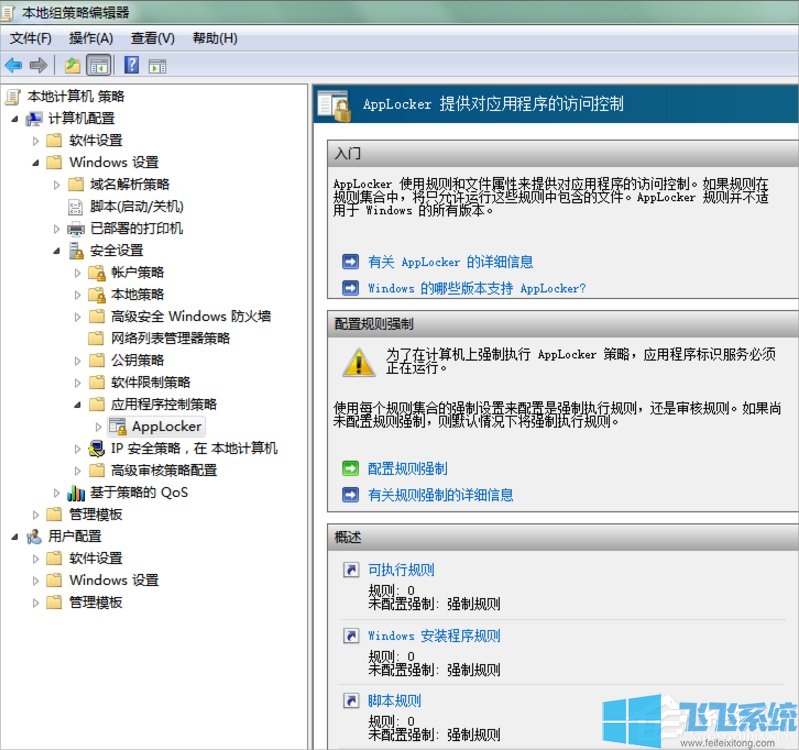
Task: Click the blue Help question mark icon
Action: 131,65
